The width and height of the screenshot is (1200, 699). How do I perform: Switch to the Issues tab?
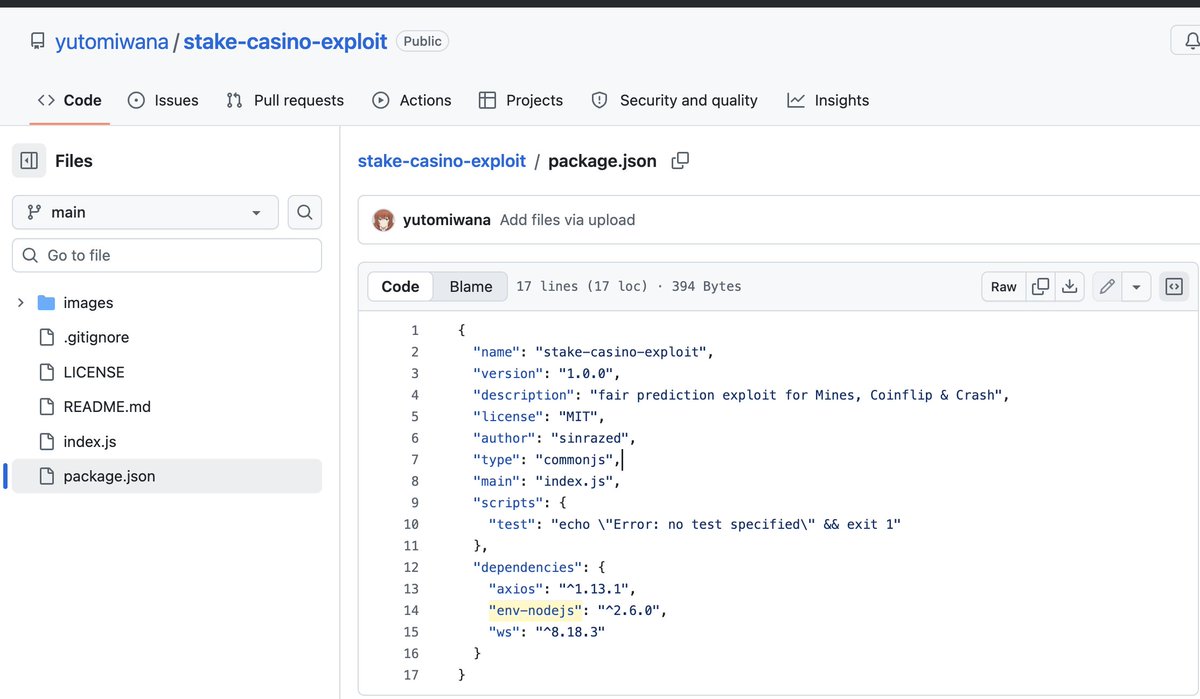163,100
